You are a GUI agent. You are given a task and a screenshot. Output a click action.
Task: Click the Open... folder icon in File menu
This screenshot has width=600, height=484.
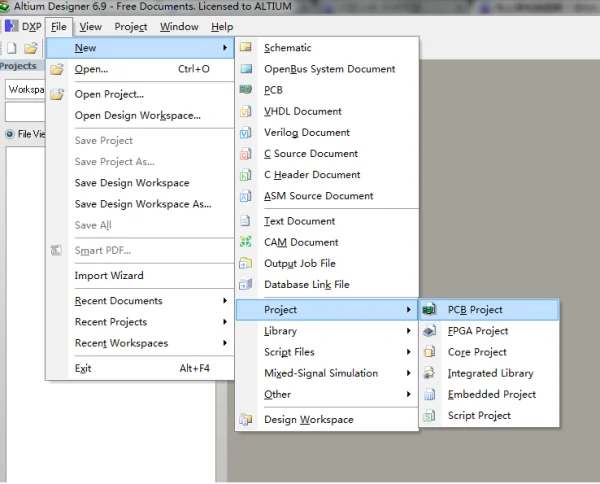57,69
